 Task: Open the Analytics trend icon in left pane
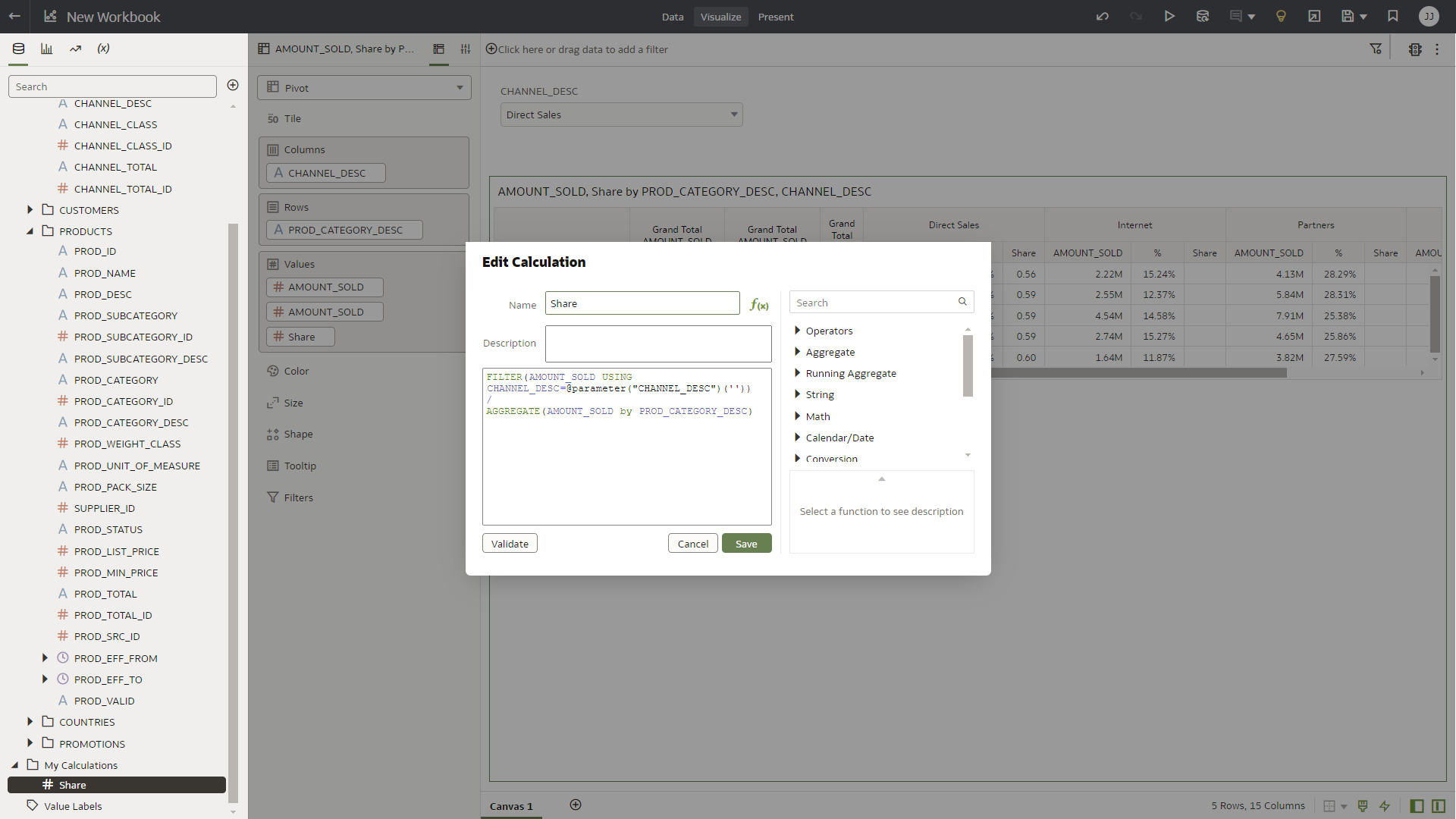pos(75,49)
